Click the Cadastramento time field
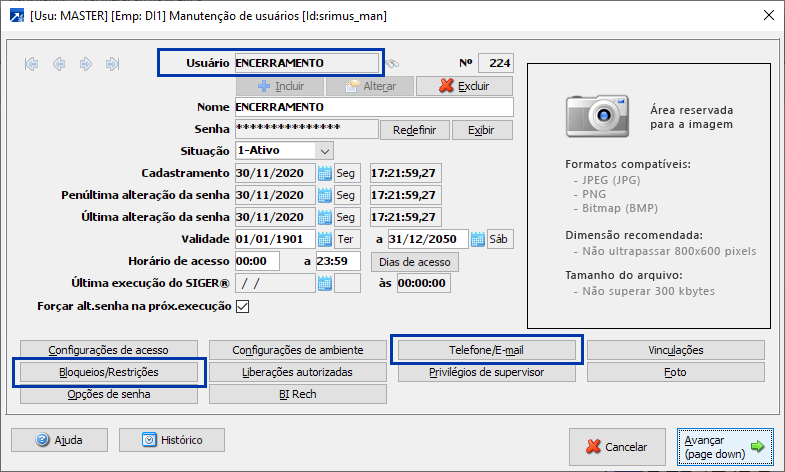 [x=406, y=173]
